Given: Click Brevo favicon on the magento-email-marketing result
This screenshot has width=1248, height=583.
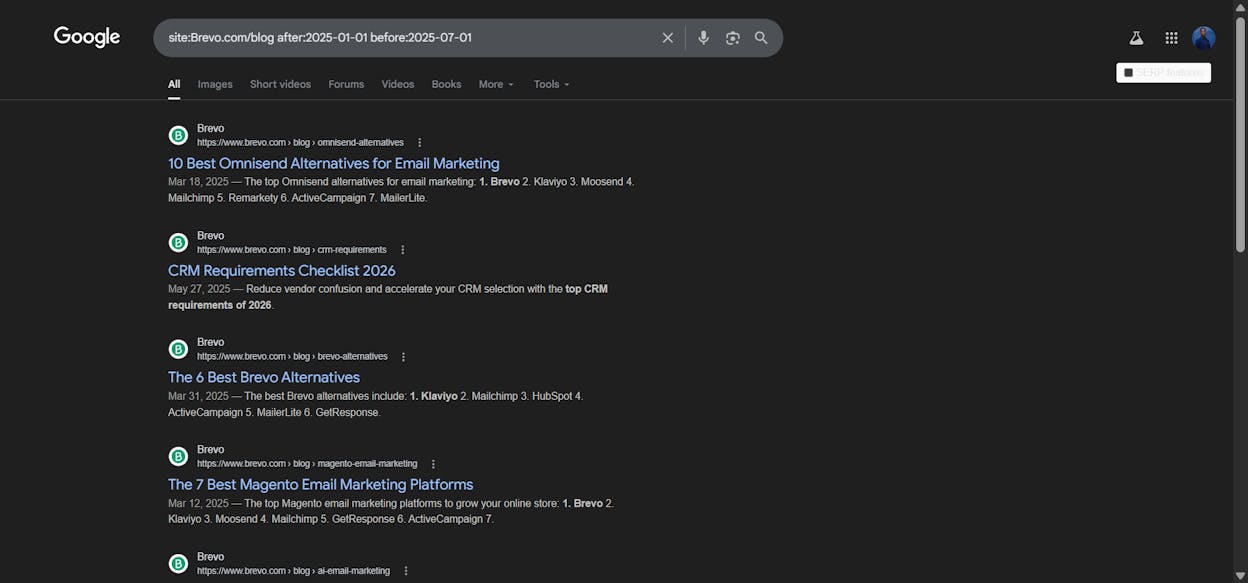Looking at the screenshot, I should tap(178, 456).
